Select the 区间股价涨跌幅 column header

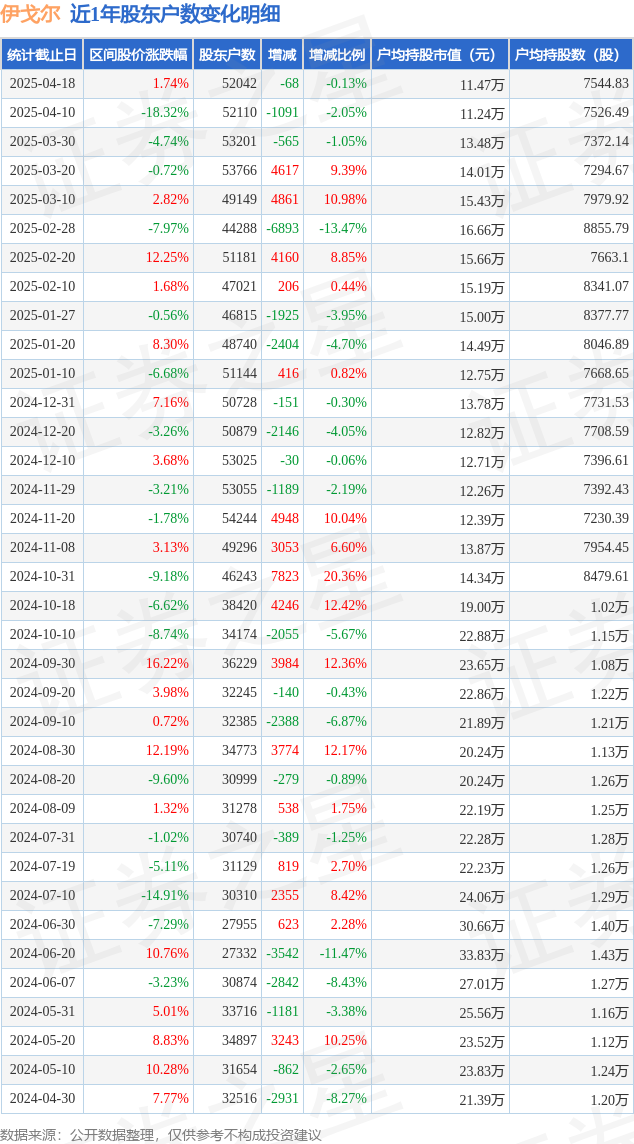click(138, 54)
